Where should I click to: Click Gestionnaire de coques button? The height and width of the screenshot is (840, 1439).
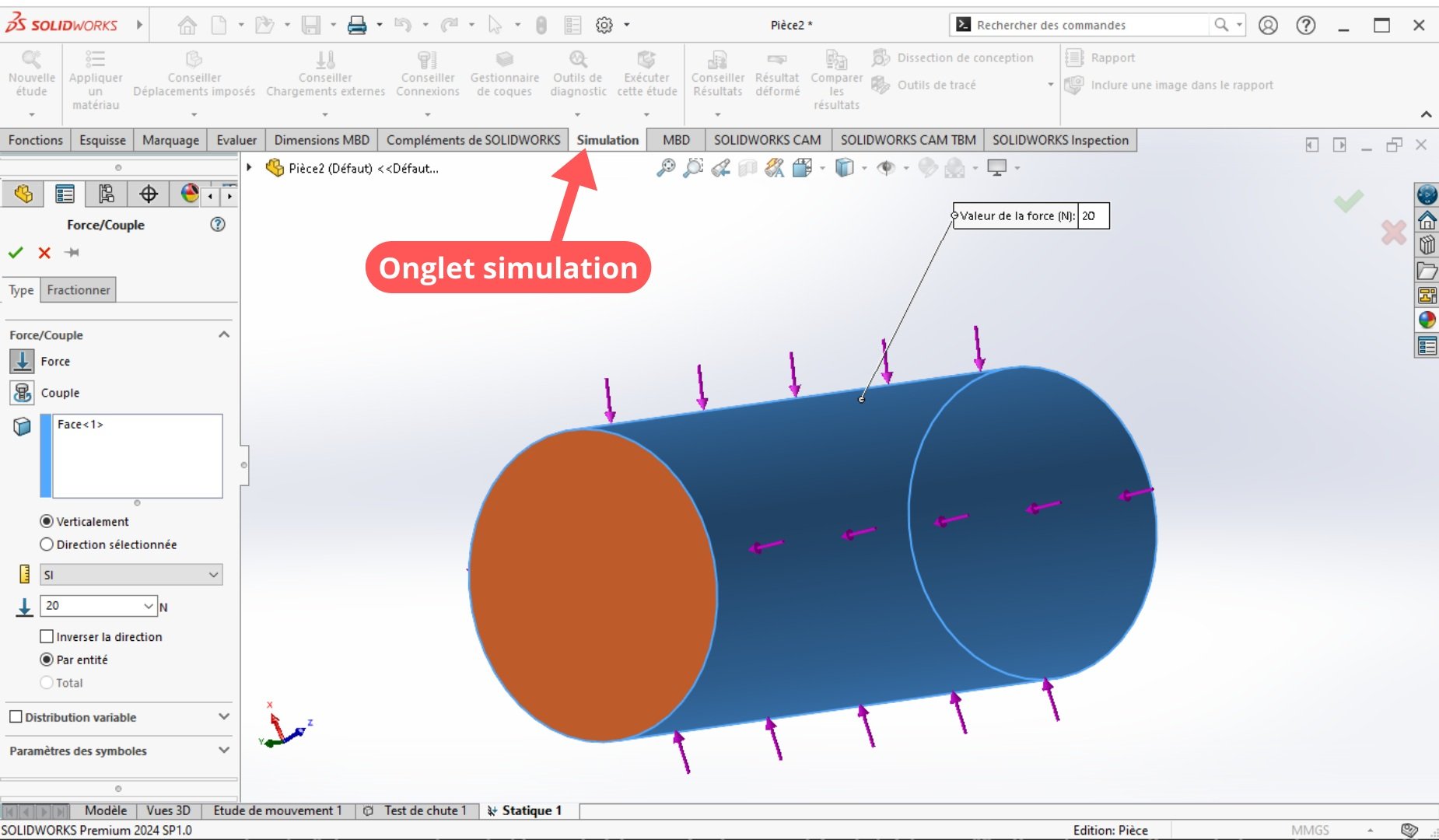point(504,74)
